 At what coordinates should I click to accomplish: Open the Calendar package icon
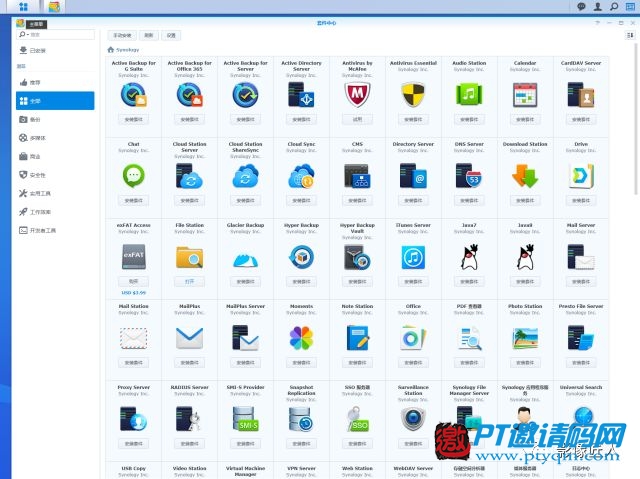(525, 95)
